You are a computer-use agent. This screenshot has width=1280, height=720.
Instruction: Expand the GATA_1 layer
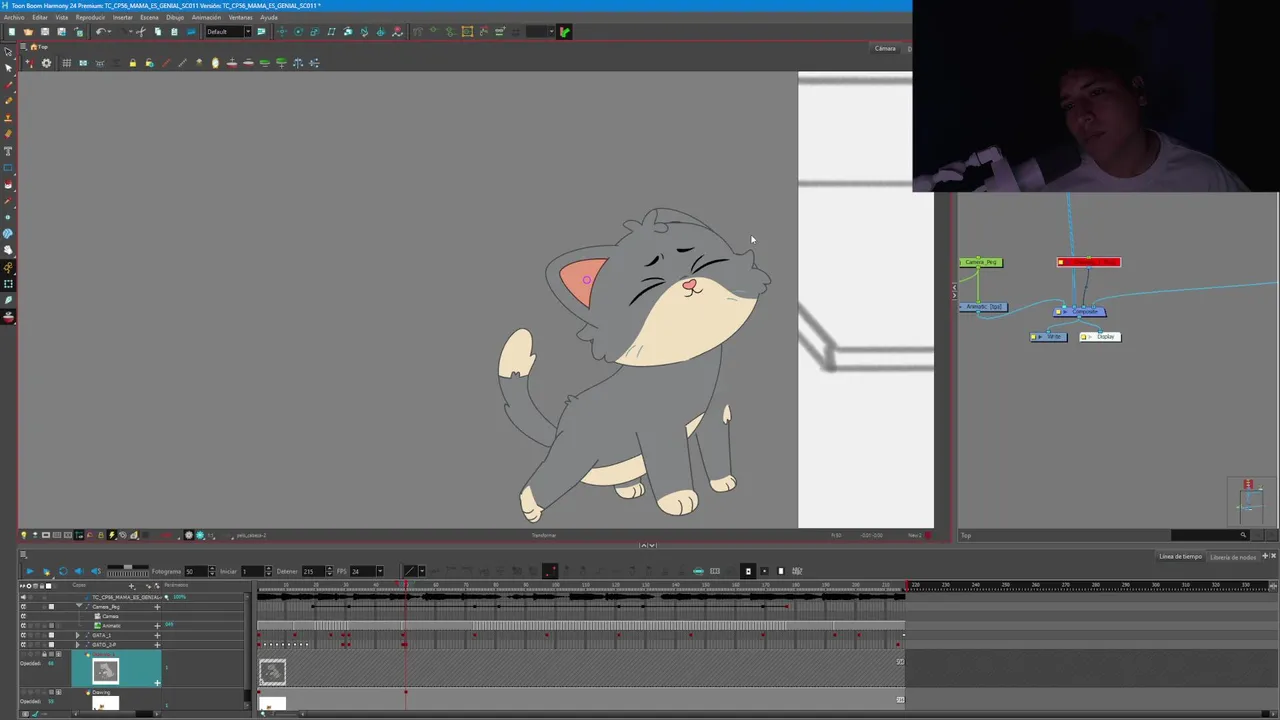tap(78, 635)
